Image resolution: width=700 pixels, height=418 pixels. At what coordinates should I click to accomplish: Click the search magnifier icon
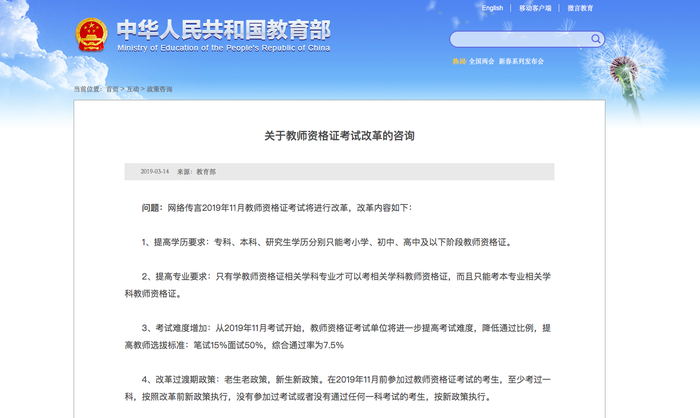596,40
